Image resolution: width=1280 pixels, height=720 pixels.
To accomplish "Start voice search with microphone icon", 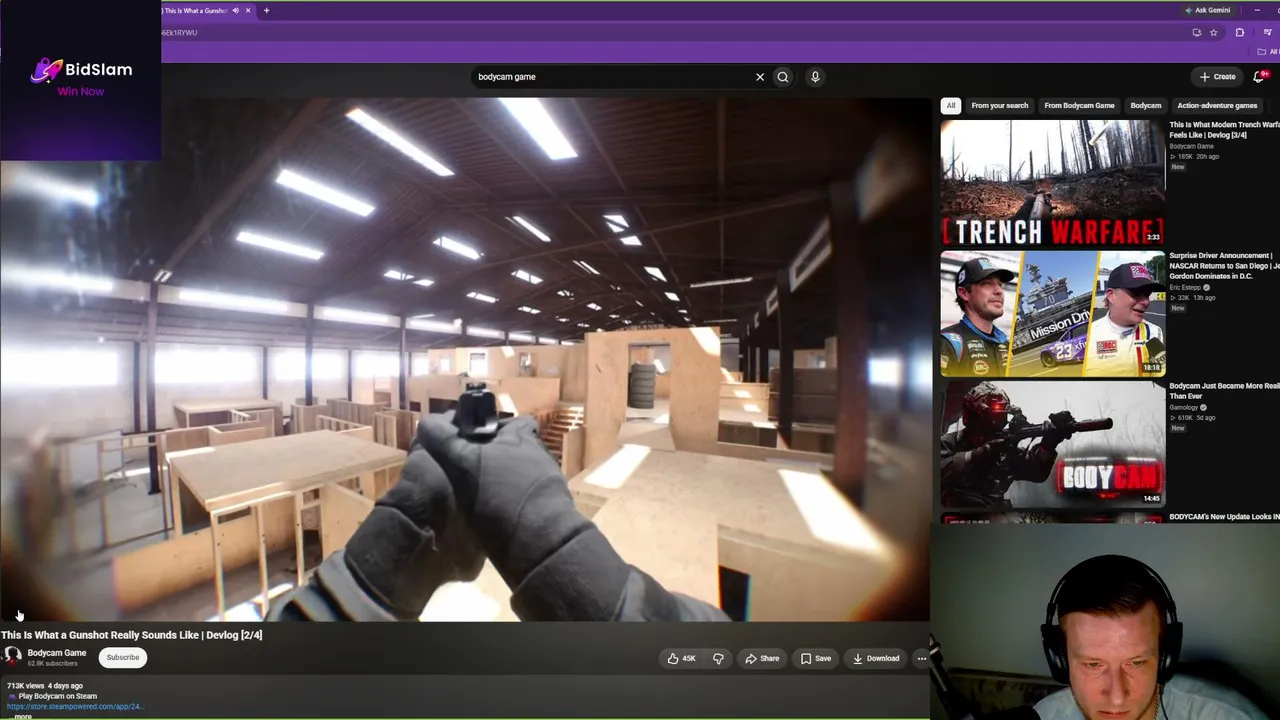I will [x=815, y=77].
